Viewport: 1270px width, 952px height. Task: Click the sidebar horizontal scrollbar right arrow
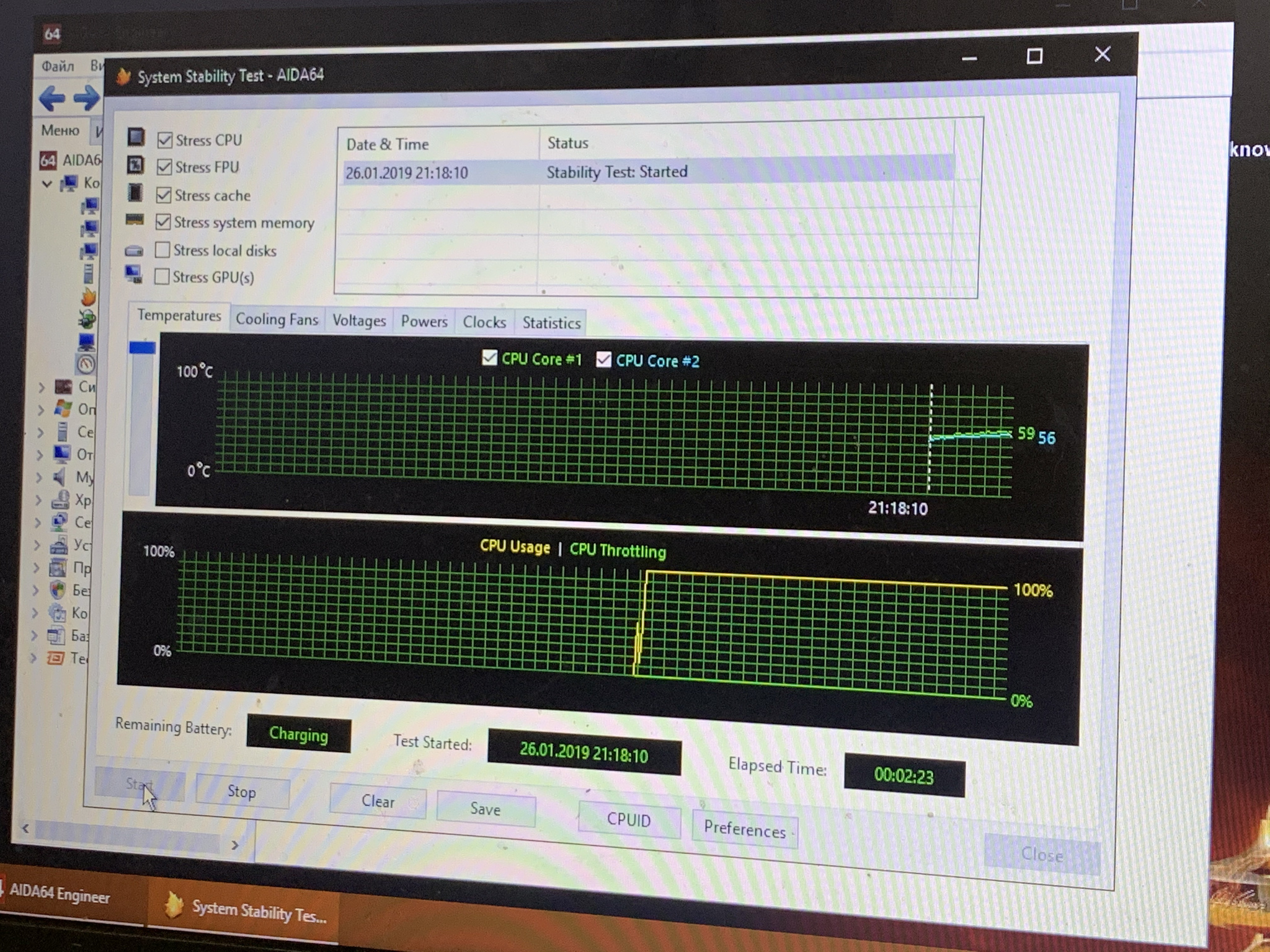[x=235, y=844]
